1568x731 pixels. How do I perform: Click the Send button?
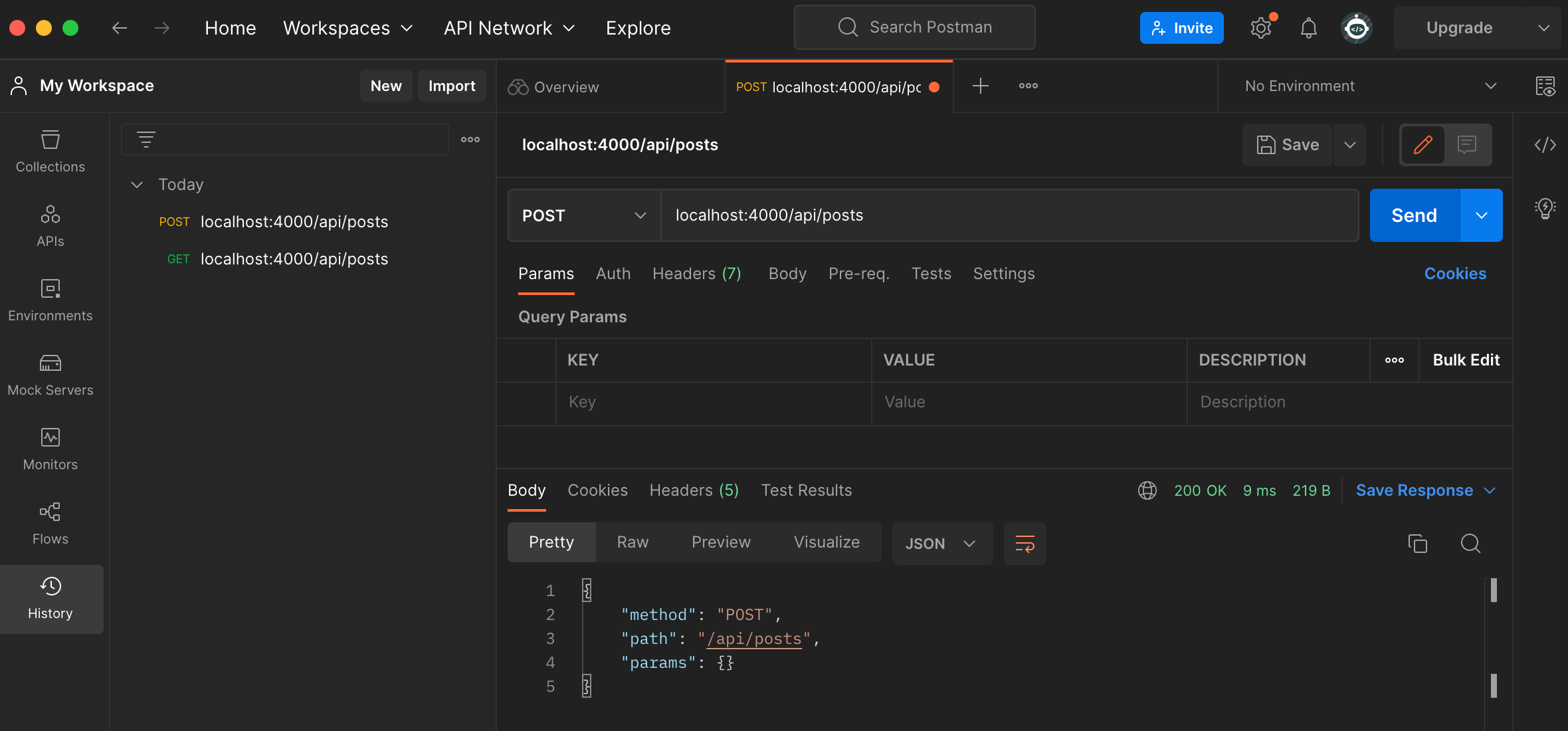point(1414,215)
